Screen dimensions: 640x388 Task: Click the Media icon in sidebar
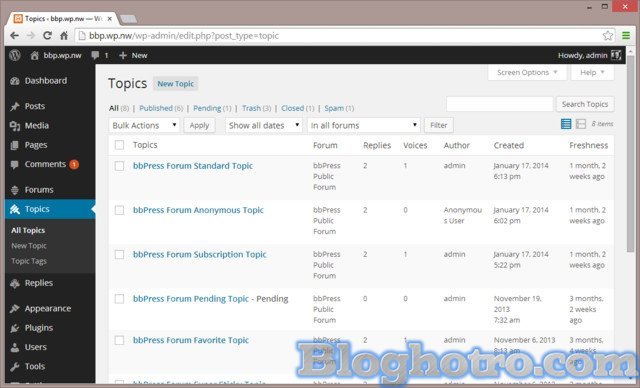(15, 126)
